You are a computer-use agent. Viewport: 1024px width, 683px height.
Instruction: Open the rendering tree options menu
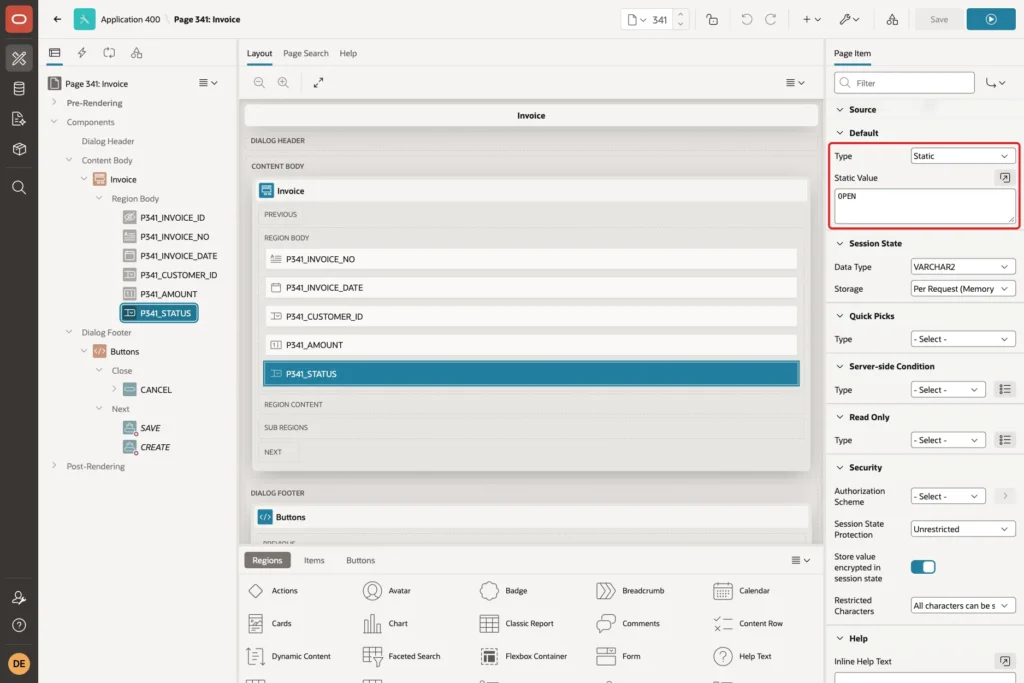(x=208, y=83)
